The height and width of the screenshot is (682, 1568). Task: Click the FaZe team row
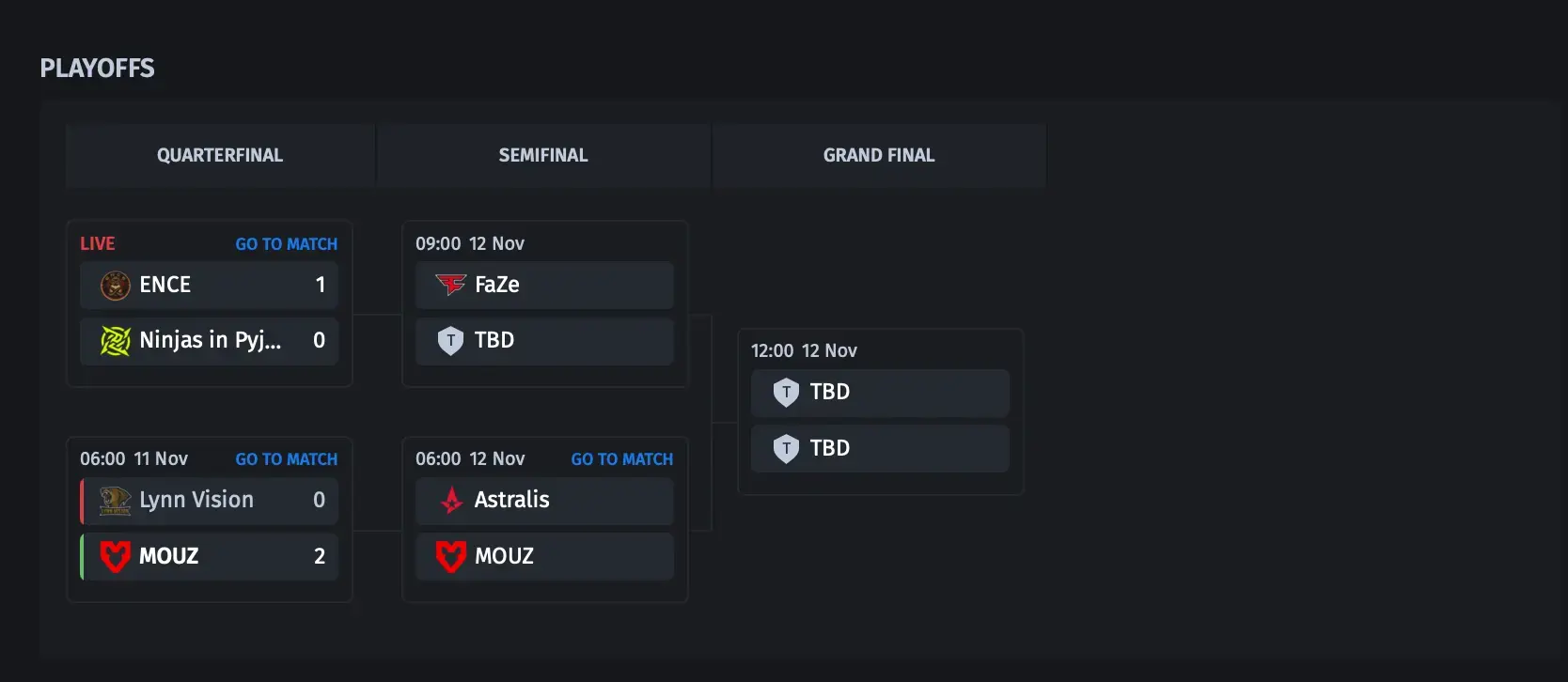coord(544,285)
